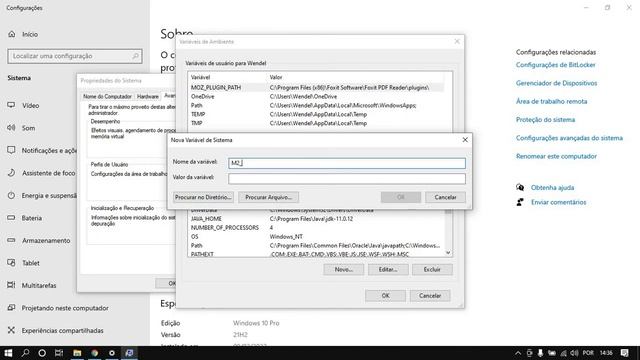Viewport: 640px width, 360px height.
Task: Select the NUMBER_OF_PROCESSORS system variable row
Action: [x=316, y=228]
